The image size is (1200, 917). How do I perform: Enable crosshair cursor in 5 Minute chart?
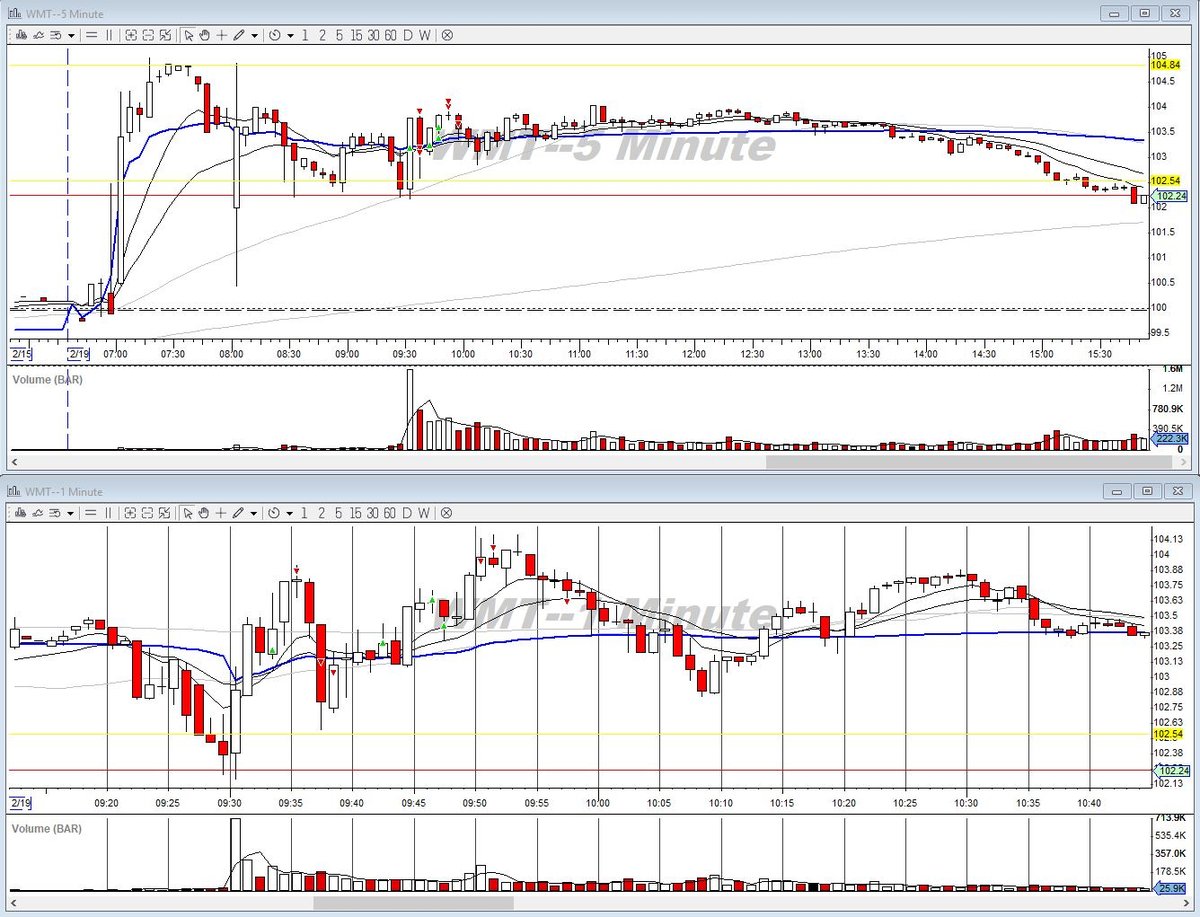pyautogui.click(x=221, y=35)
